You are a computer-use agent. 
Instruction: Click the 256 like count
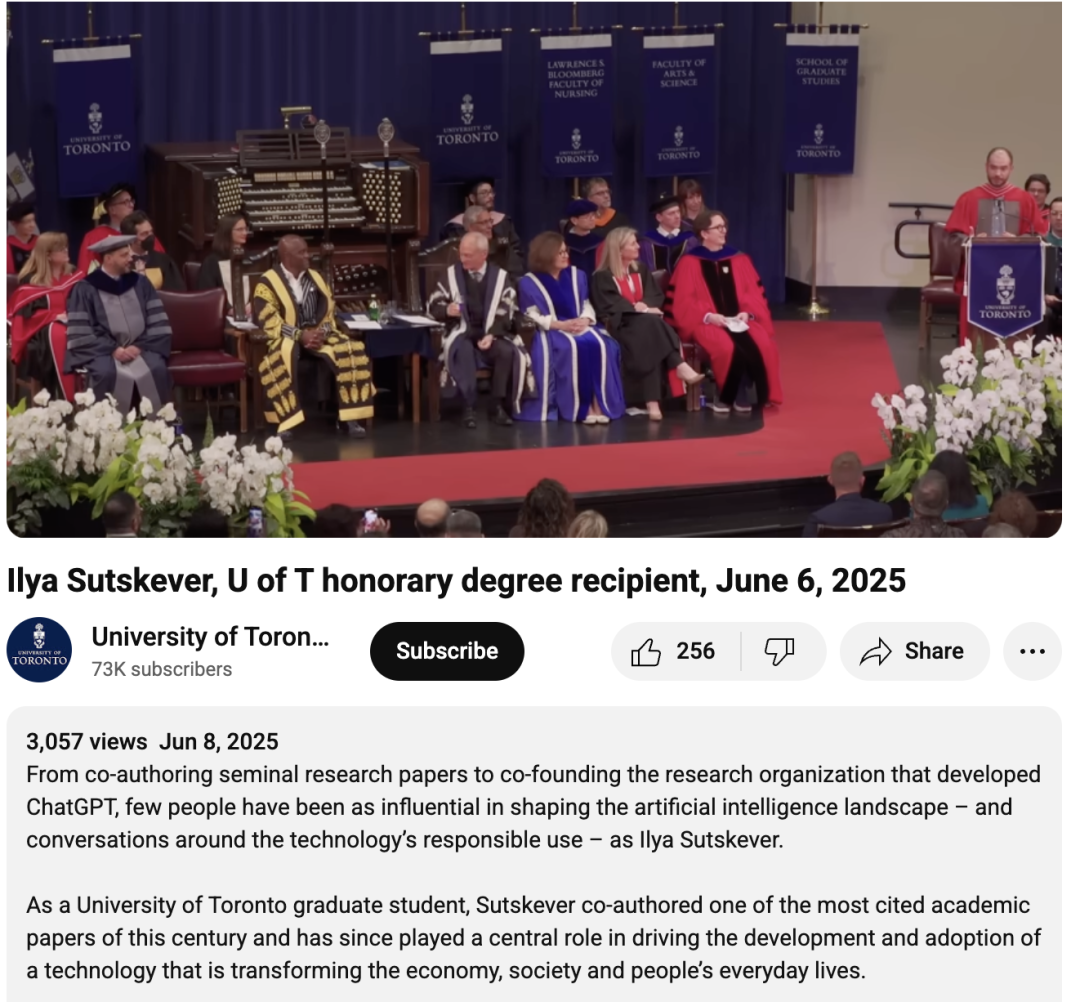coord(695,651)
